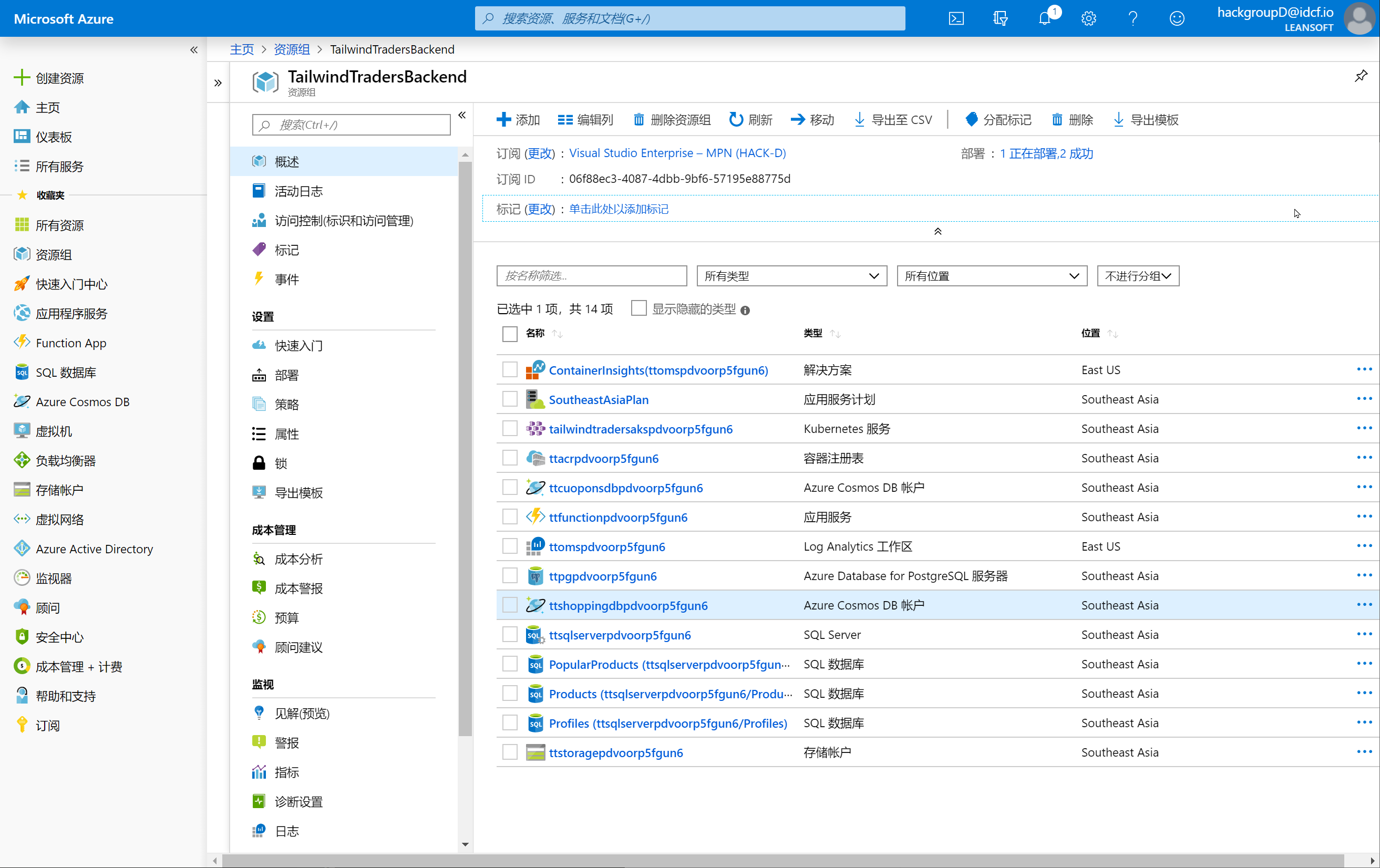Click 分配标记 in the toolbar
The height and width of the screenshot is (868, 1380).
click(x=998, y=120)
